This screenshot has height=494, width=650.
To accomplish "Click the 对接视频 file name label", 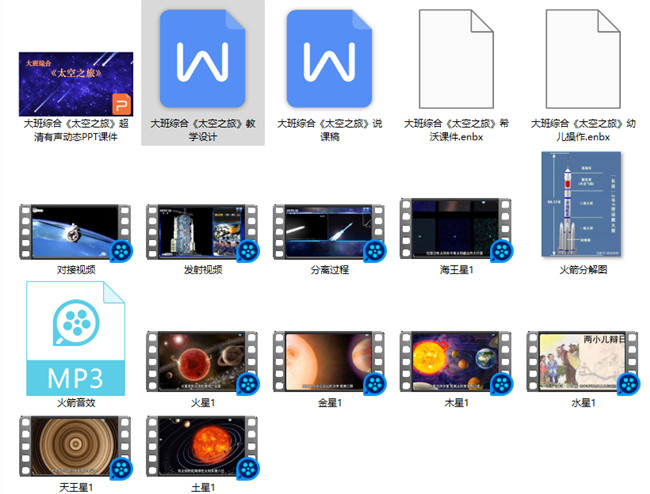I will (76, 270).
